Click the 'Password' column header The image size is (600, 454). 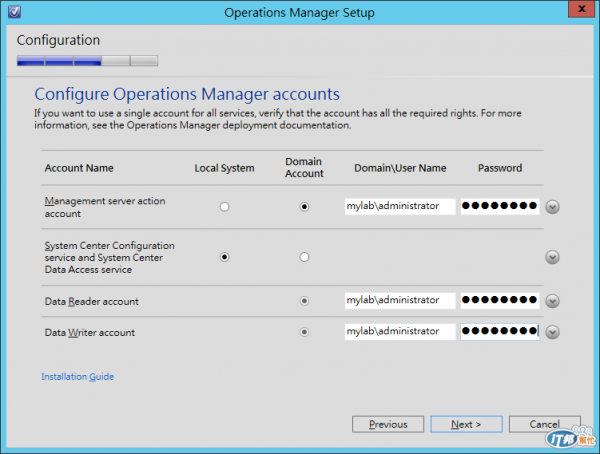pyautogui.click(x=500, y=168)
